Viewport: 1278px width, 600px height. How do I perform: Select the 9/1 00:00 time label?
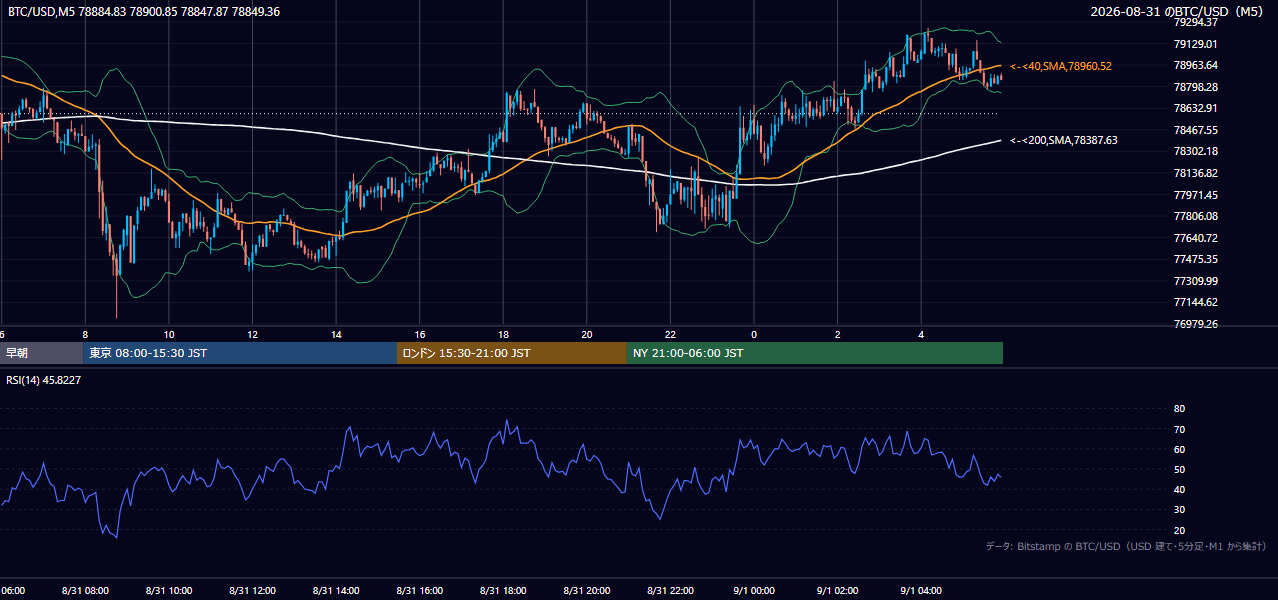[754, 591]
